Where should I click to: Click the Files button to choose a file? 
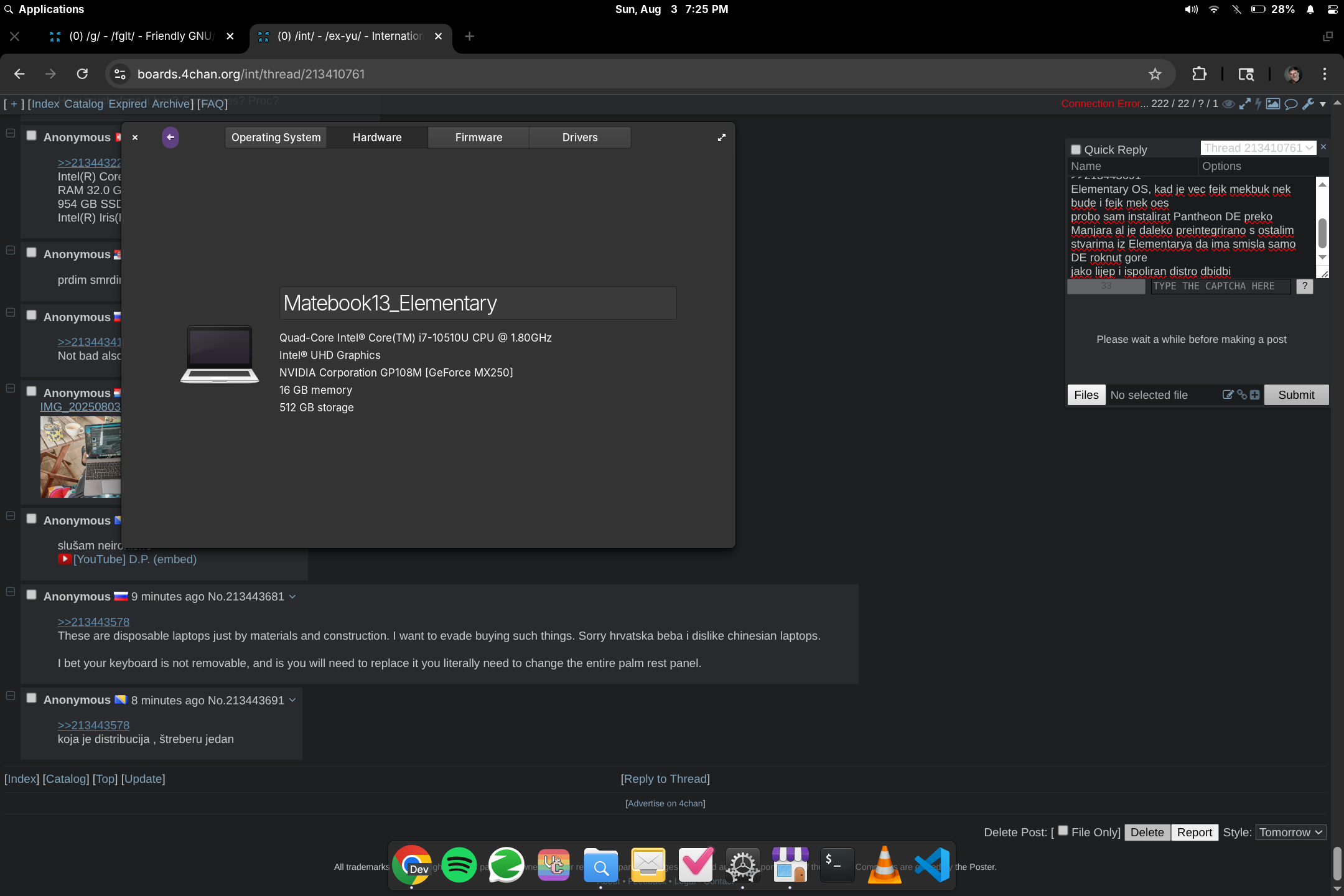point(1086,394)
